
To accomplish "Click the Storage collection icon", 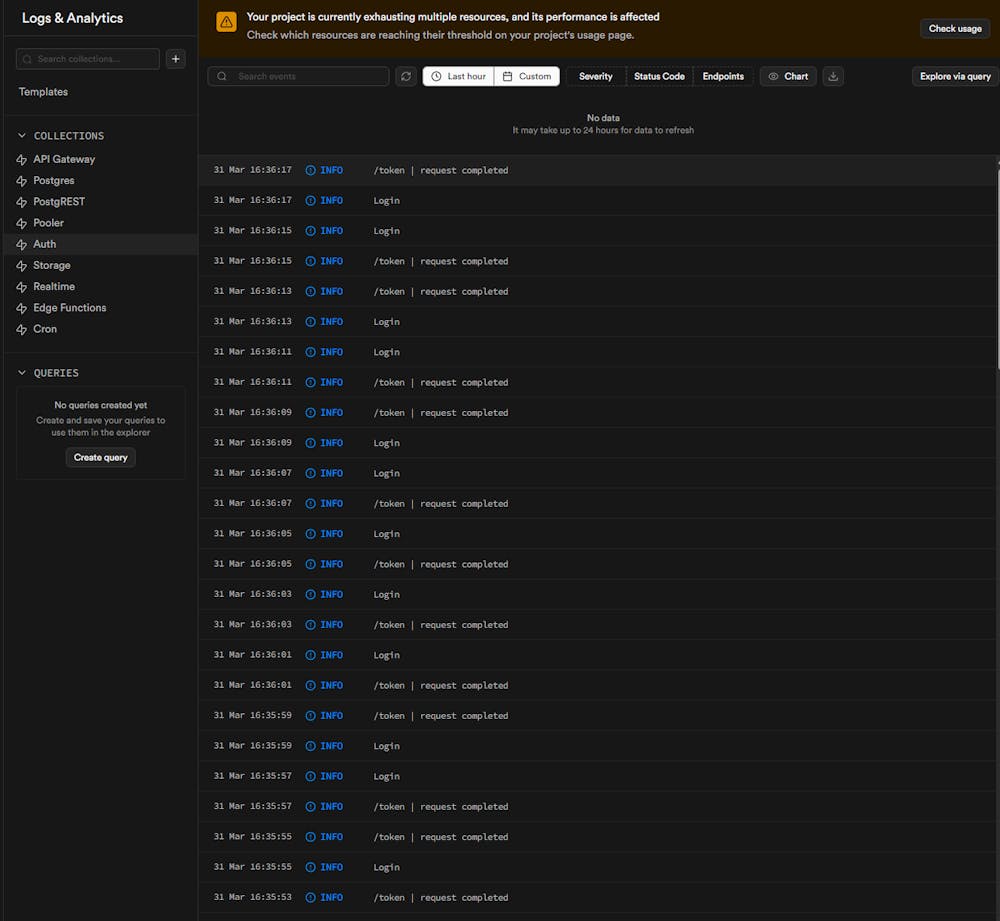I will [x=22, y=266].
